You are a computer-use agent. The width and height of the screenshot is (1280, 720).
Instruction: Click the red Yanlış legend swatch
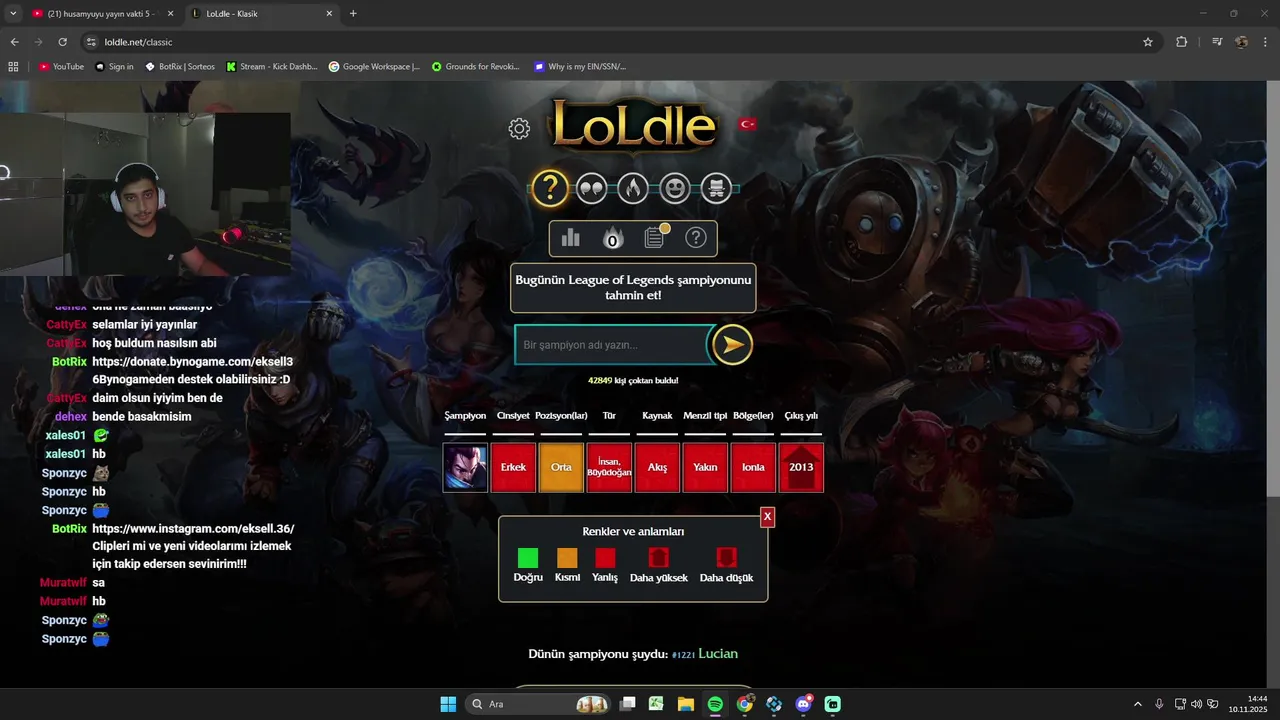[605, 558]
